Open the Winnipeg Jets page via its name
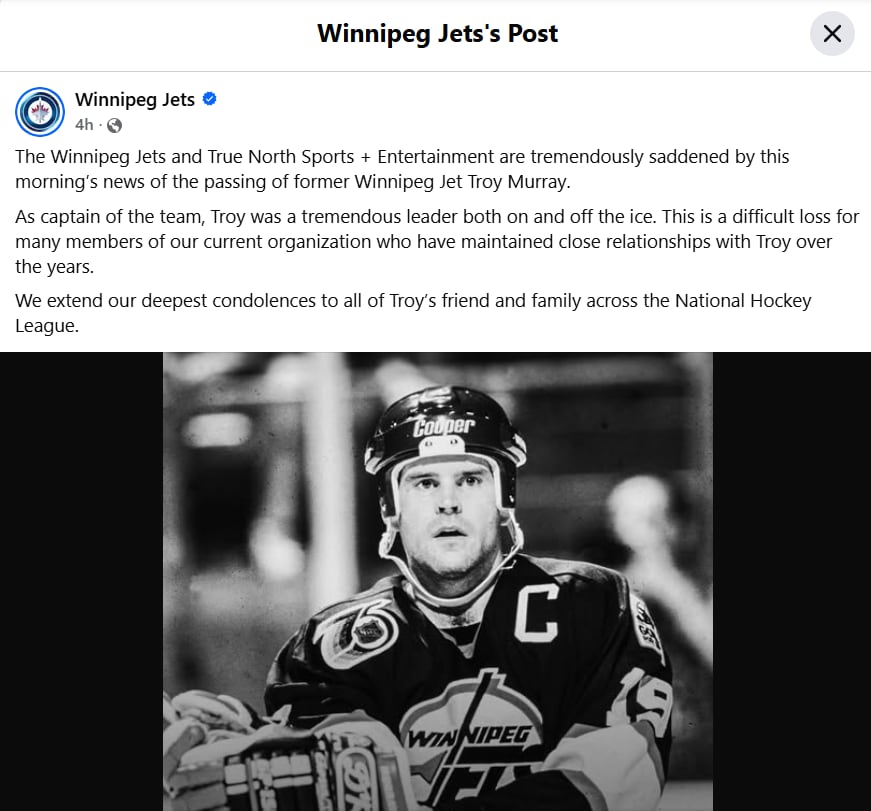Screen dimensions: 871x811 (135, 99)
